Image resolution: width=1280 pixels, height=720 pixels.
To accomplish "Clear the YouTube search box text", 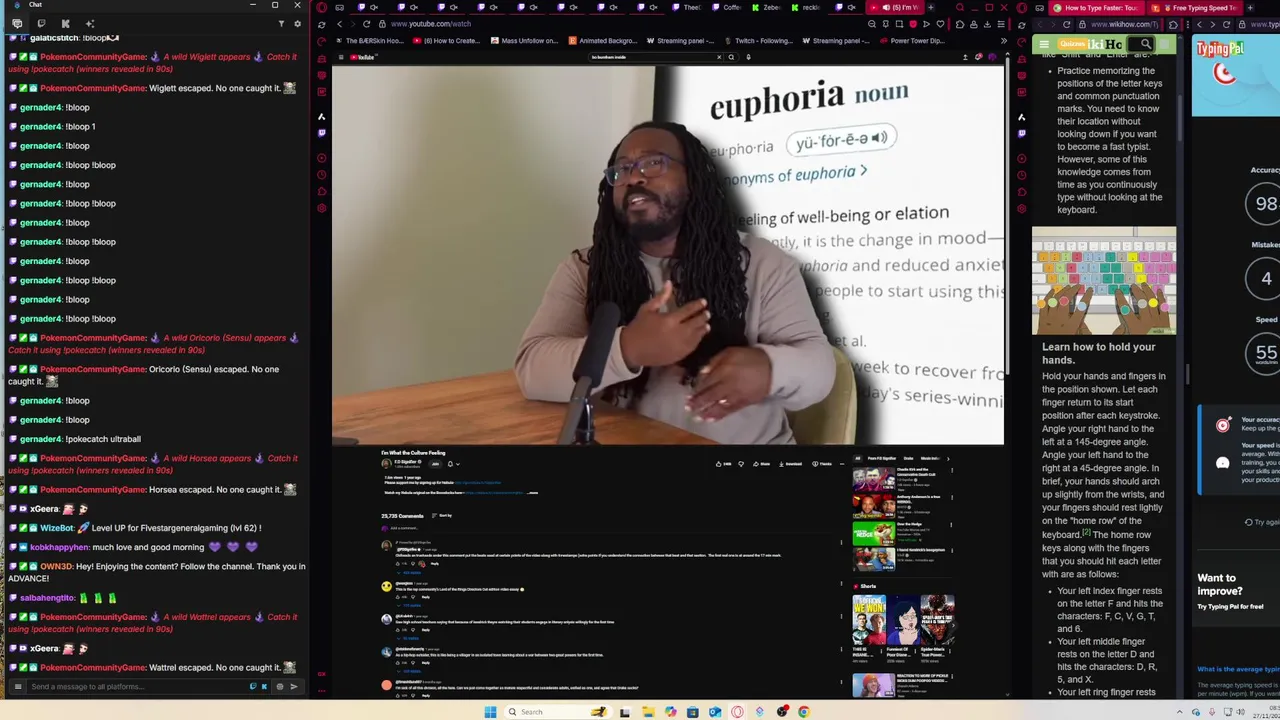I will click(718, 57).
